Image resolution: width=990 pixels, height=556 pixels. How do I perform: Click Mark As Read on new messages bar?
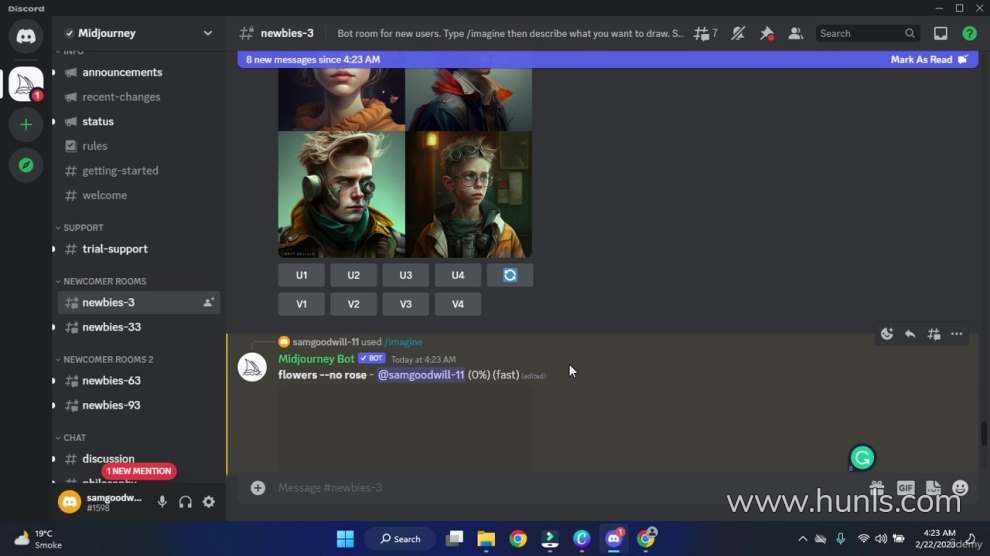(928, 59)
